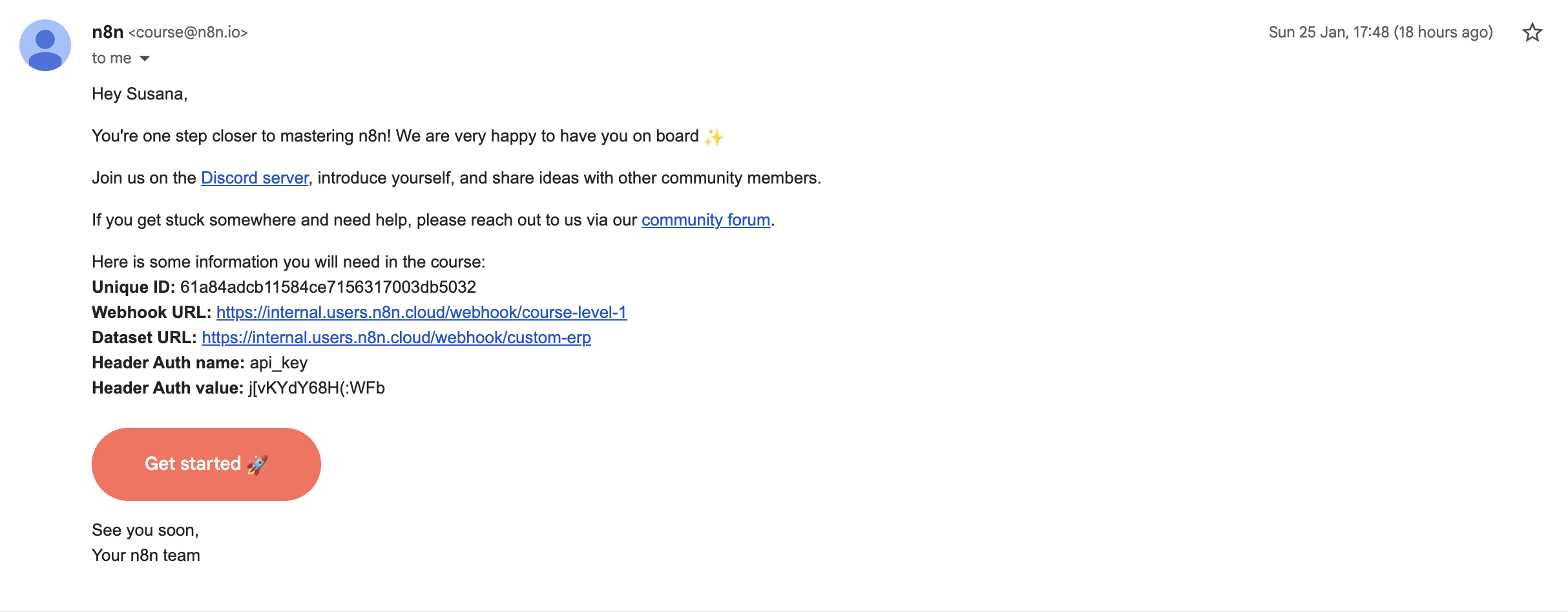The height and width of the screenshot is (612, 1568).
Task: Click the "See you soon," closing line
Action: coord(145,530)
